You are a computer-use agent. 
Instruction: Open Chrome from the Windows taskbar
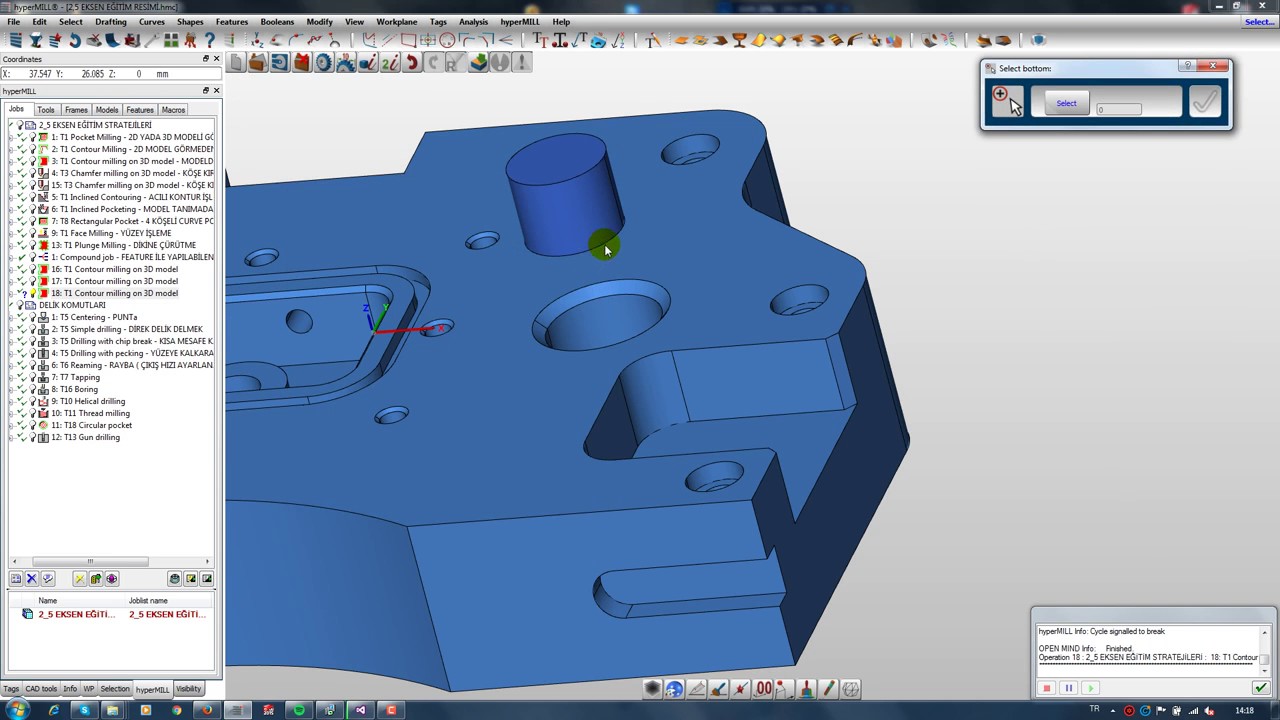point(176,710)
